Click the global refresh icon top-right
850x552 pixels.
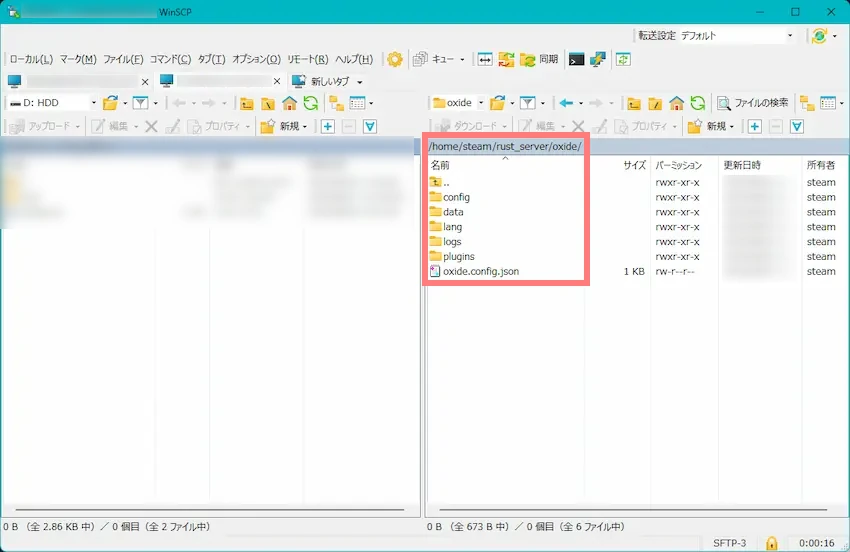(x=819, y=36)
